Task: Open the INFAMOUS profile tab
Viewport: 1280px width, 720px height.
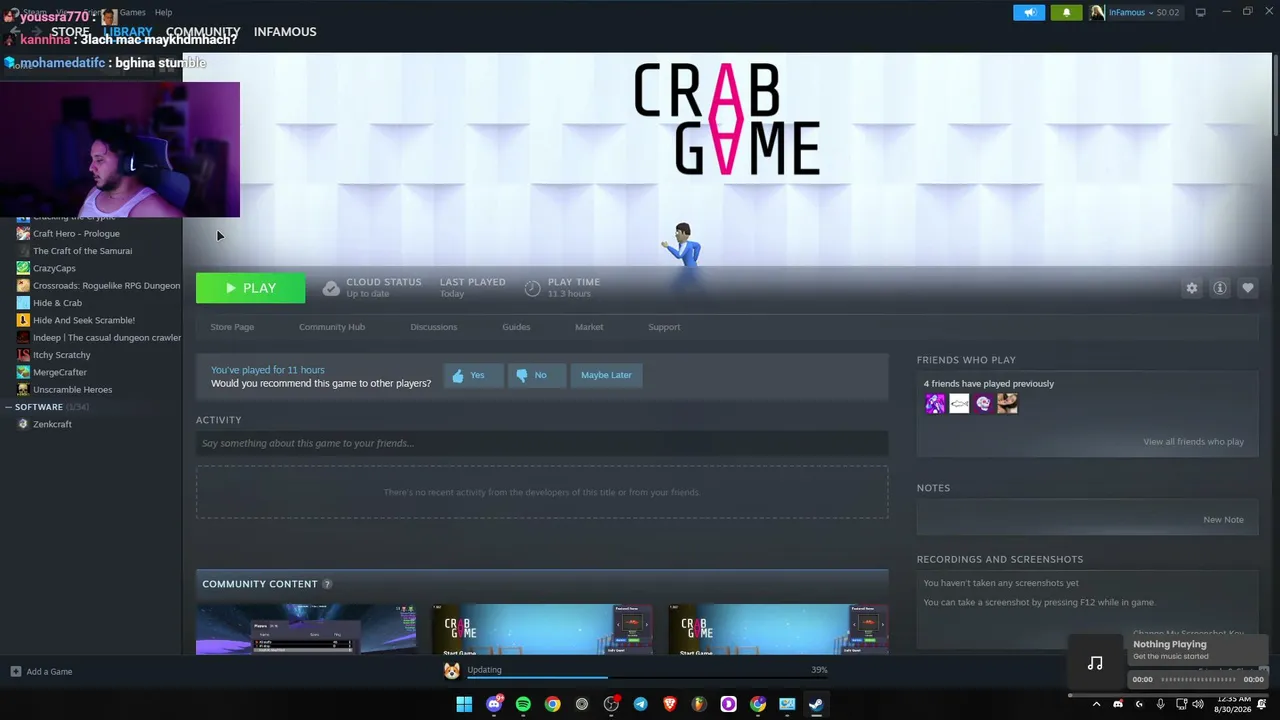Action: [x=285, y=32]
